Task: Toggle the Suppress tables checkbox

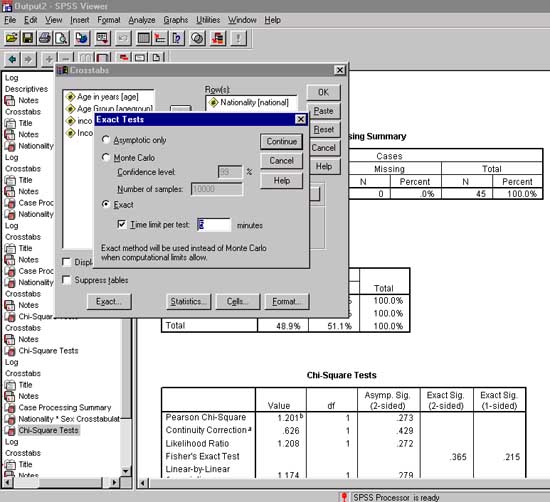Action: coord(66,280)
